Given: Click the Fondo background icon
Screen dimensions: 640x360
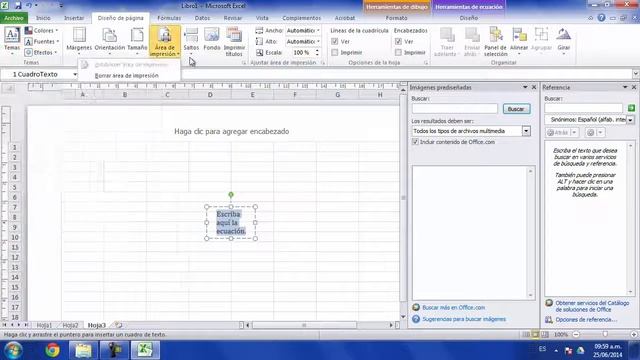Looking at the screenshot, I should [x=212, y=40].
